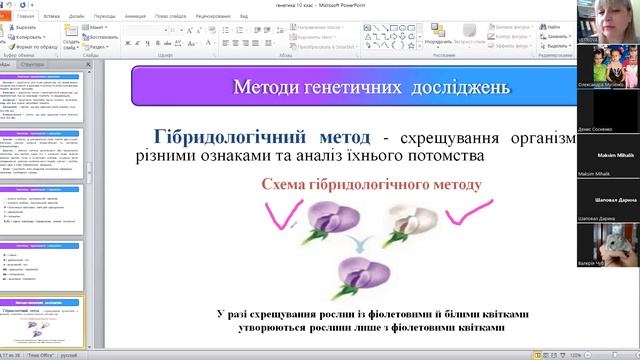Expand the shapes gallery More arrow
Image resolution: width=640 pixels, height=360 pixels.
420,46
